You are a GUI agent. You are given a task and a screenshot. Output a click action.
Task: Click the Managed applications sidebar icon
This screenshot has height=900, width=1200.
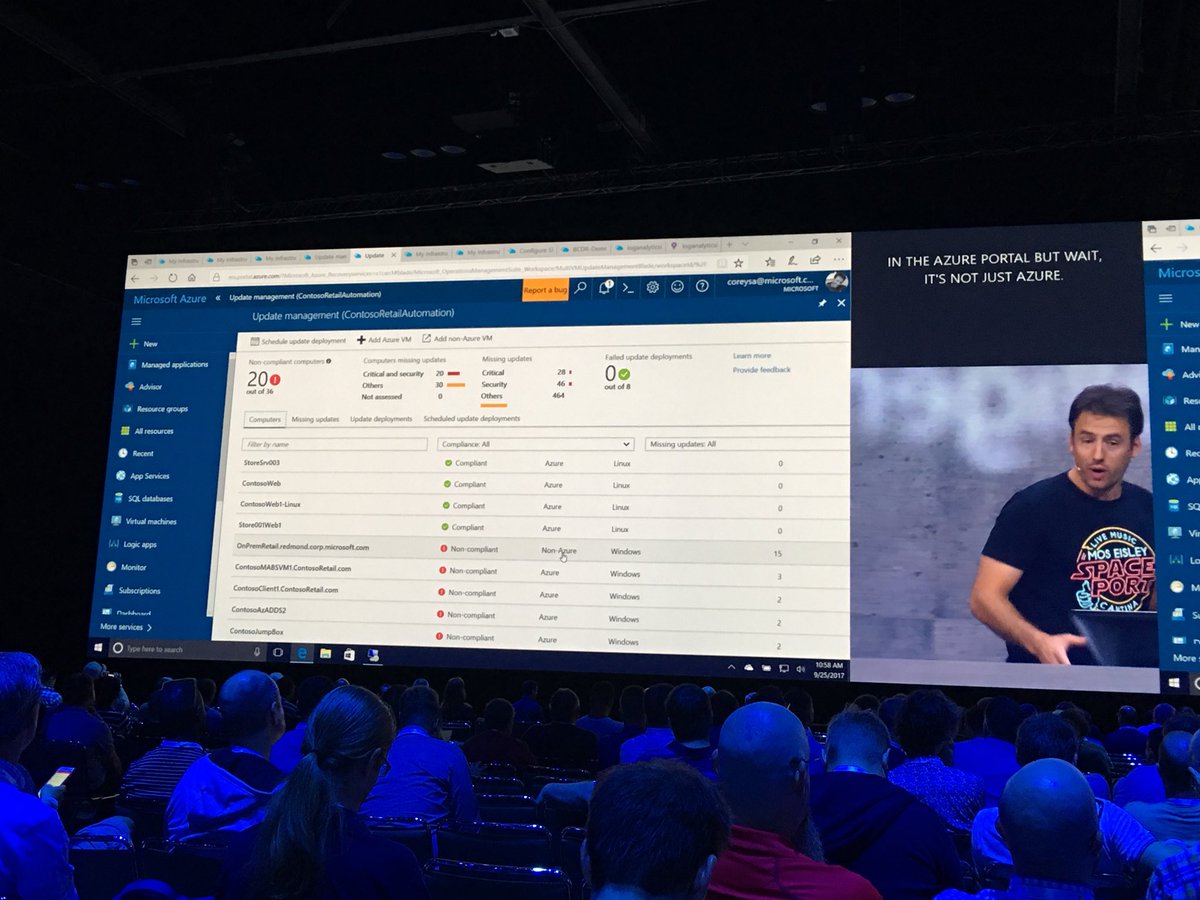pyautogui.click(x=130, y=365)
